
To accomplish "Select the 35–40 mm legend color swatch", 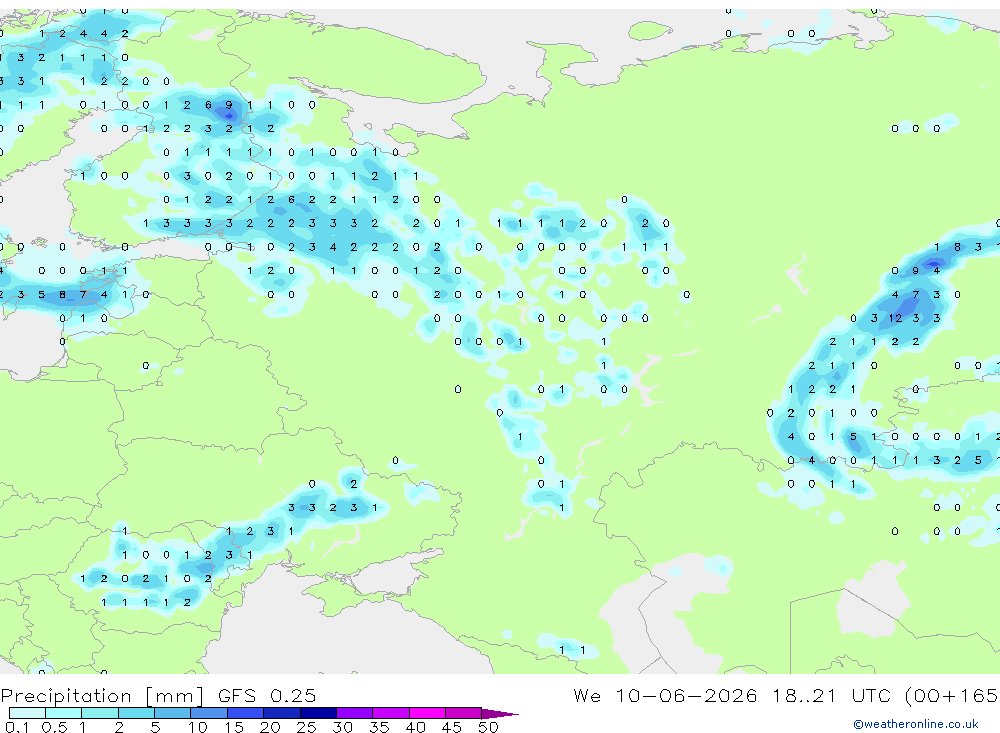I will click(390, 713).
